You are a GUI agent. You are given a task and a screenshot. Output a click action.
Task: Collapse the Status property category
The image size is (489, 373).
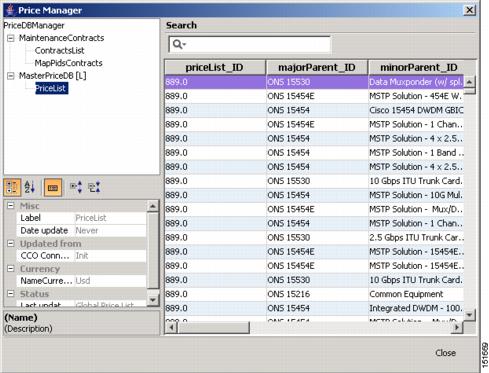click(x=11, y=294)
